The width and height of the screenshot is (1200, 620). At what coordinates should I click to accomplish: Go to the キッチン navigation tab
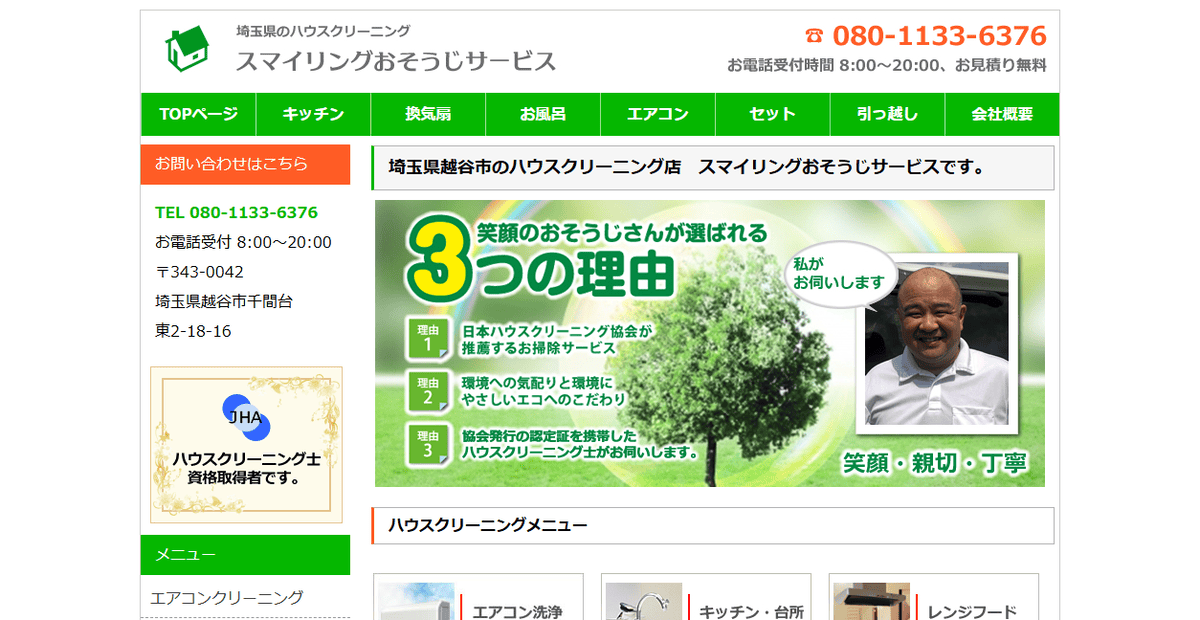point(313,114)
